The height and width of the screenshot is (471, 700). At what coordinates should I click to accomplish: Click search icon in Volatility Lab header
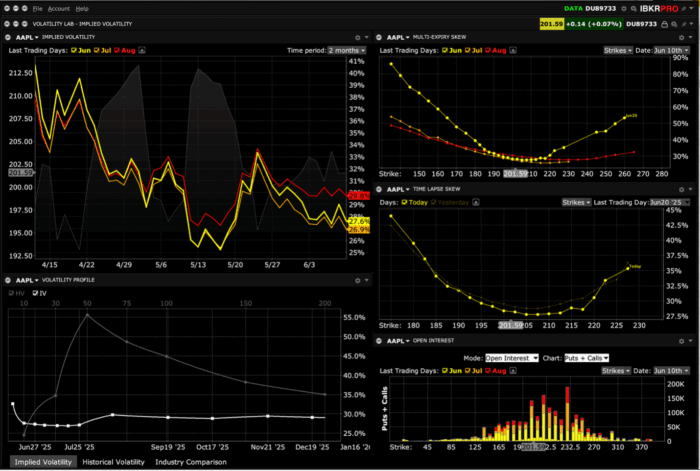pos(674,24)
